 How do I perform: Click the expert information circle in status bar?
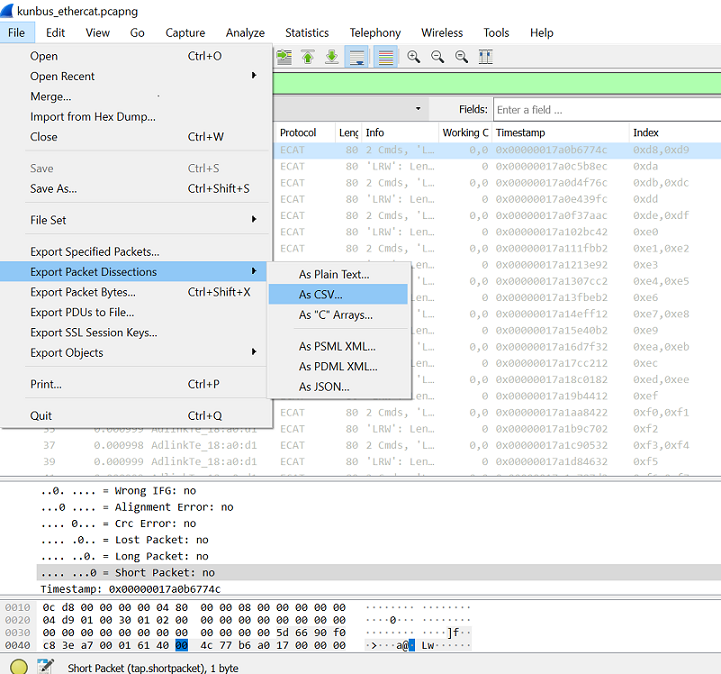(18, 666)
